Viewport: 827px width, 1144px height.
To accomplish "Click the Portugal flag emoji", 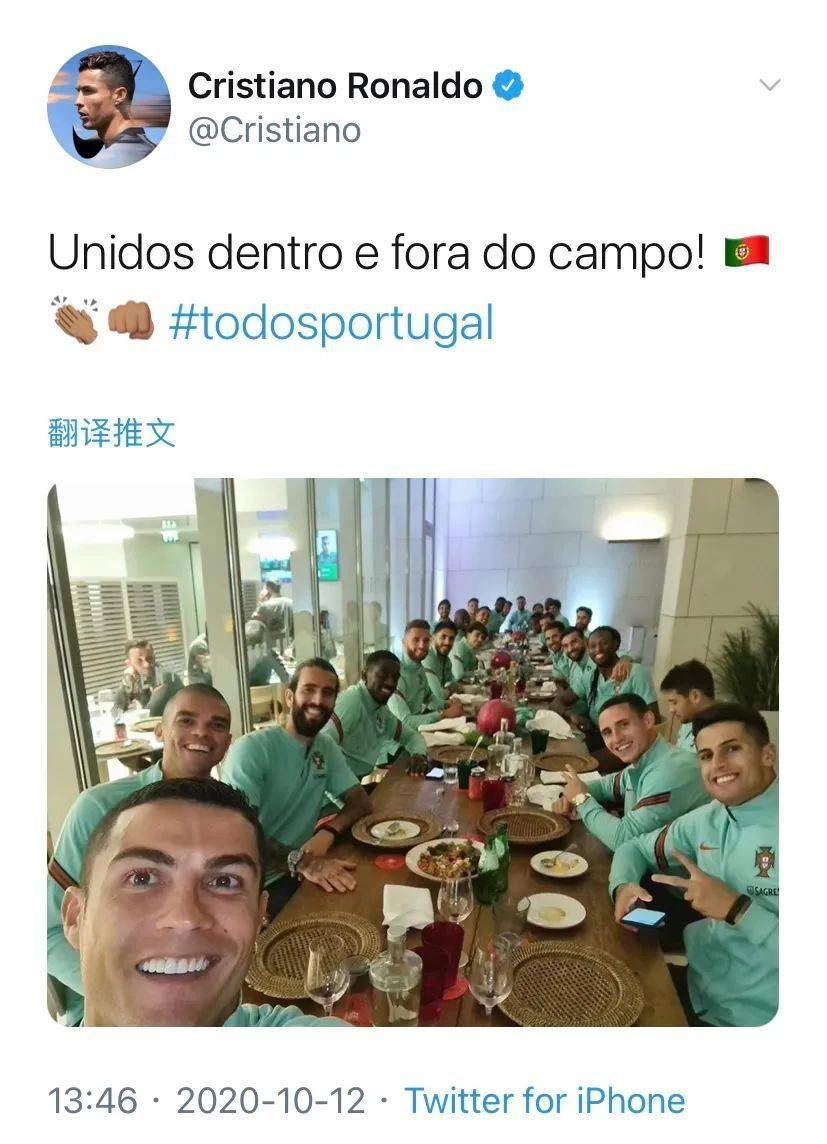I will pyautogui.click(x=746, y=252).
